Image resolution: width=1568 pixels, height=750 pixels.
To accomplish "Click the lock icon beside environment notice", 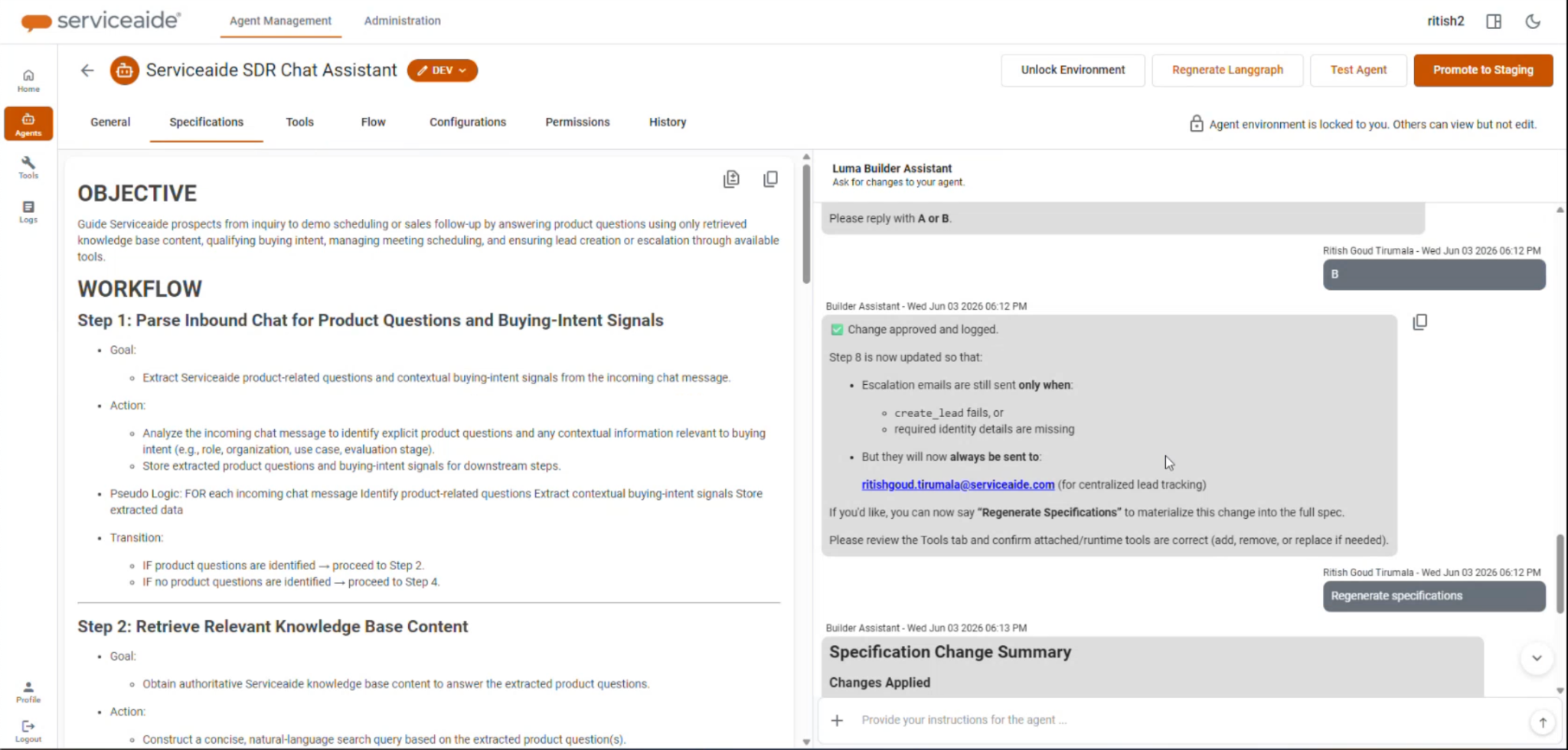I will [x=1196, y=123].
